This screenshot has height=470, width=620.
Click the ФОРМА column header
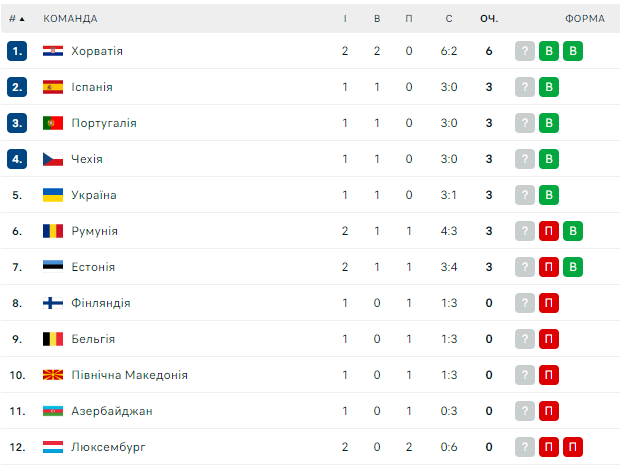(x=584, y=18)
